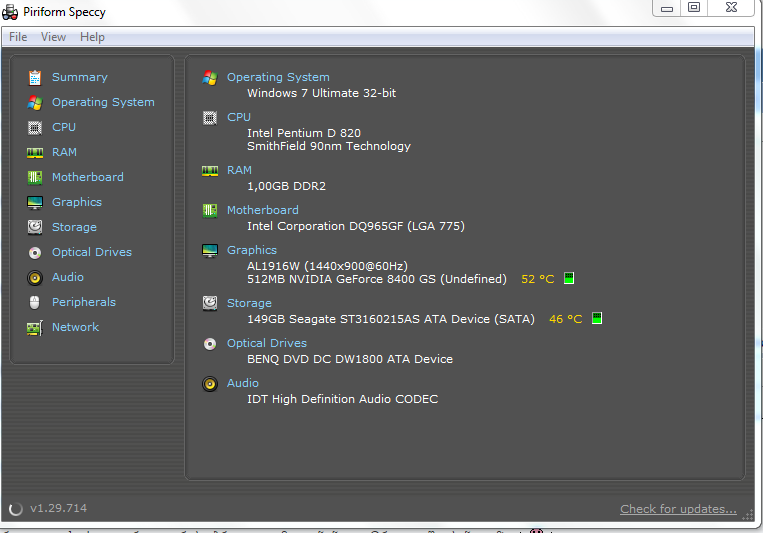Click the Motherboard icon in summary panel
763x533 pixels.
pyautogui.click(x=210, y=211)
